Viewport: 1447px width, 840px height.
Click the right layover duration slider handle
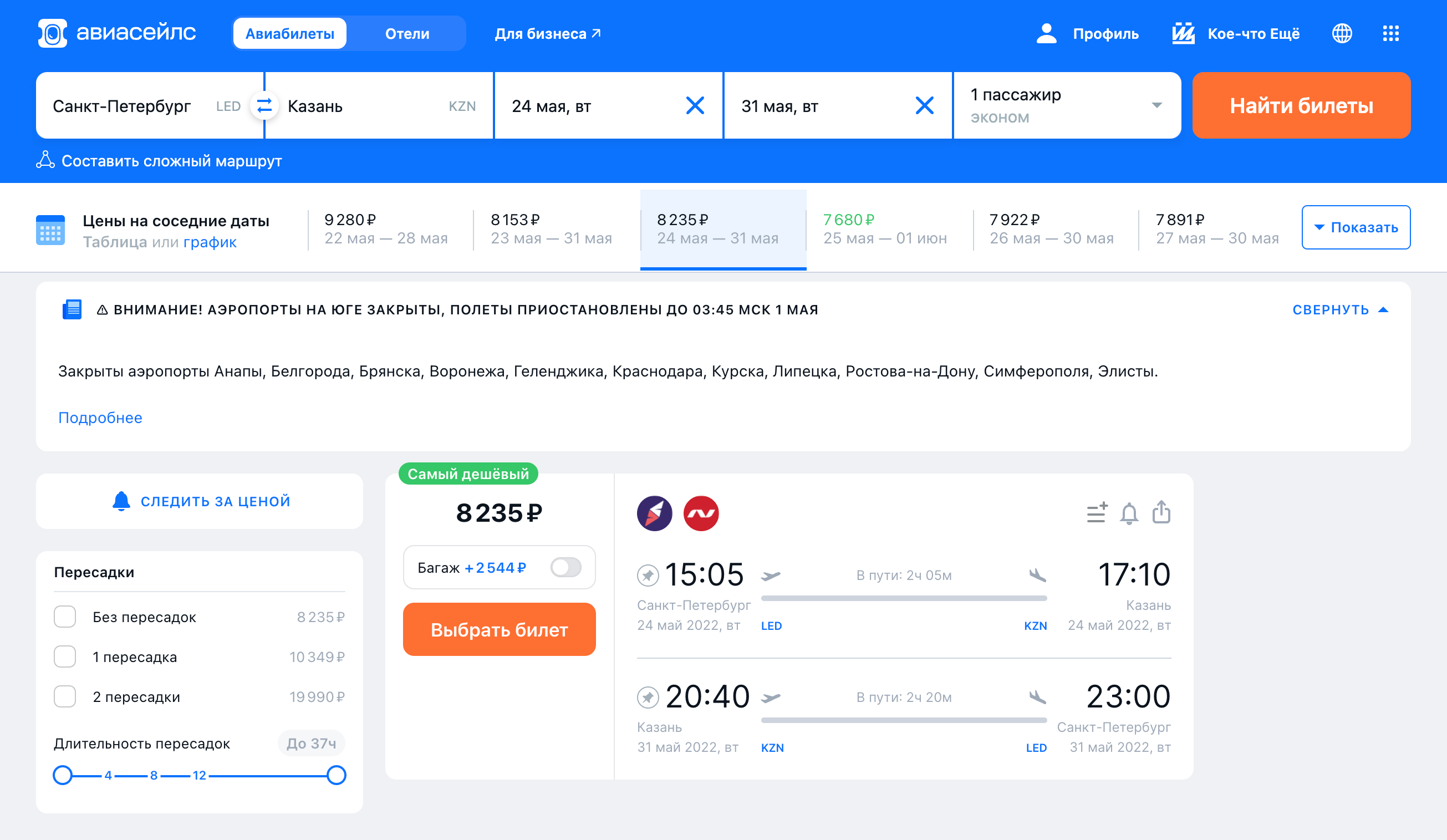point(336,775)
